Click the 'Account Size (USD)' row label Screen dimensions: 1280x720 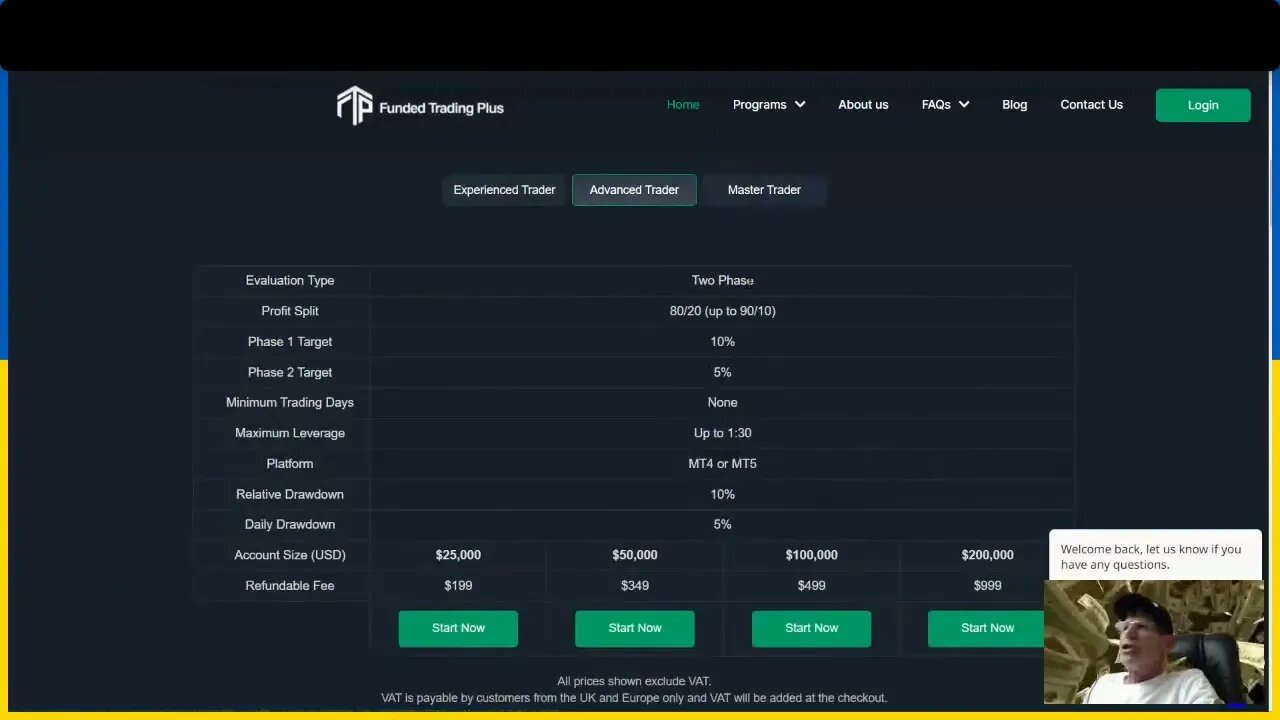point(290,555)
